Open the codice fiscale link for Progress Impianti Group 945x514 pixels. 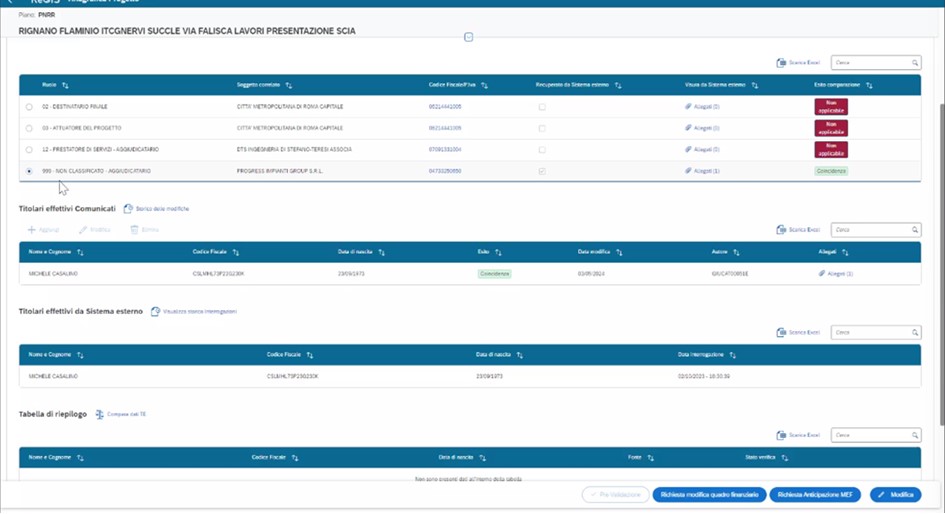coord(444,171)
